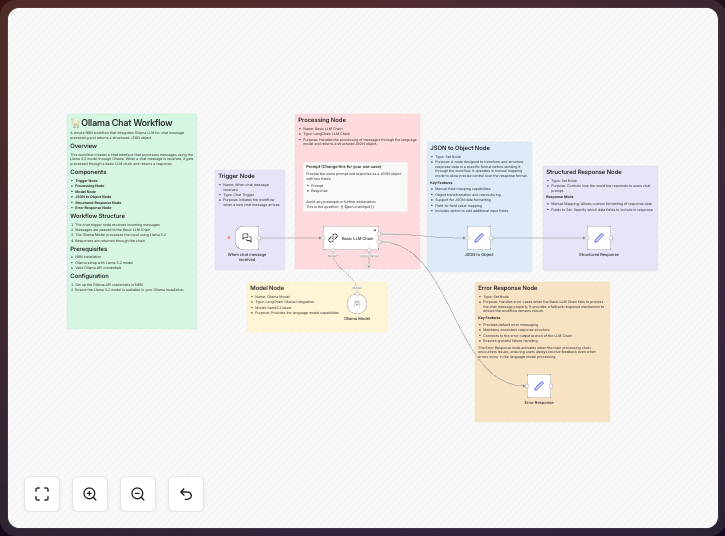Click the 'Ollama Model' label under node
The width and height of the screenshot is (725, 536).
click(357, 319)
